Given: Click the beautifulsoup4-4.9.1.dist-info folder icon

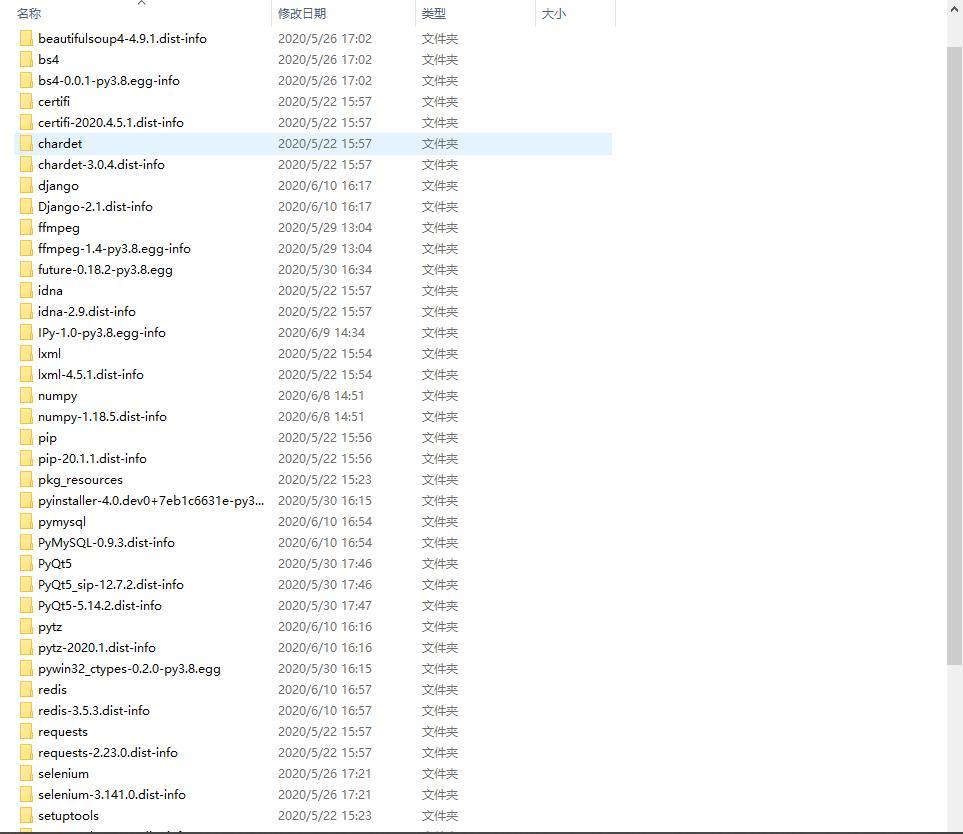Looking at the screenshot, I should [26, 39].
